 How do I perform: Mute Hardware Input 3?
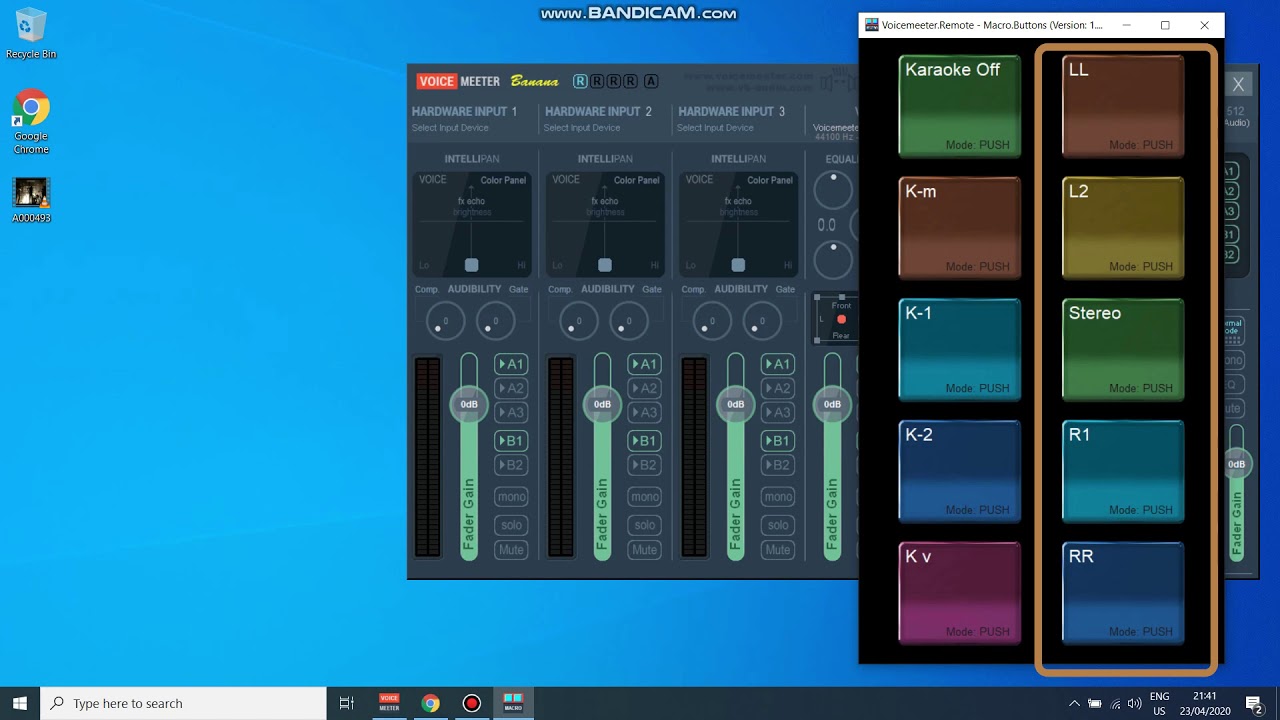click(777, 550)
